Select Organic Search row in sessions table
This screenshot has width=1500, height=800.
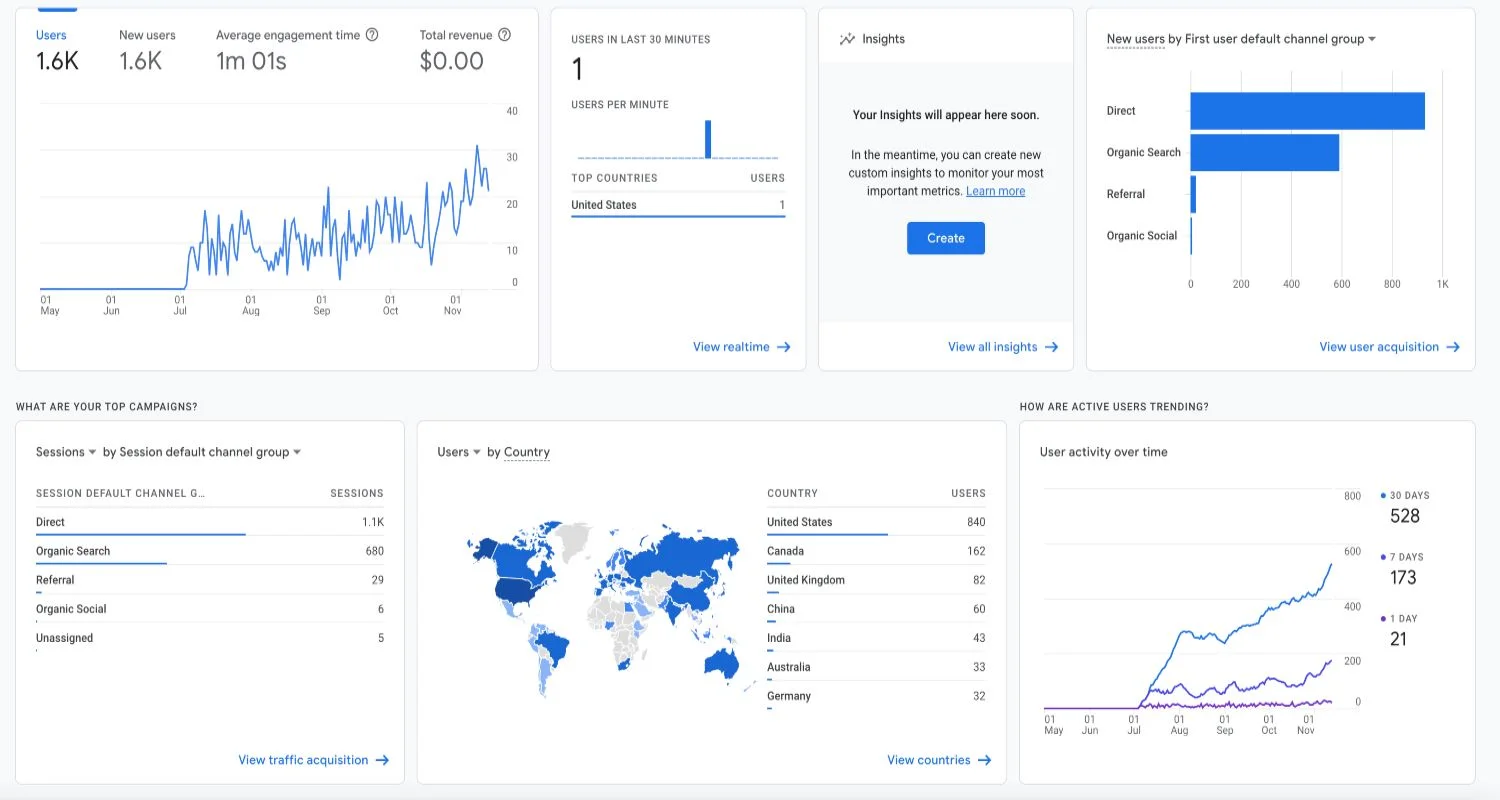[209, 551]
